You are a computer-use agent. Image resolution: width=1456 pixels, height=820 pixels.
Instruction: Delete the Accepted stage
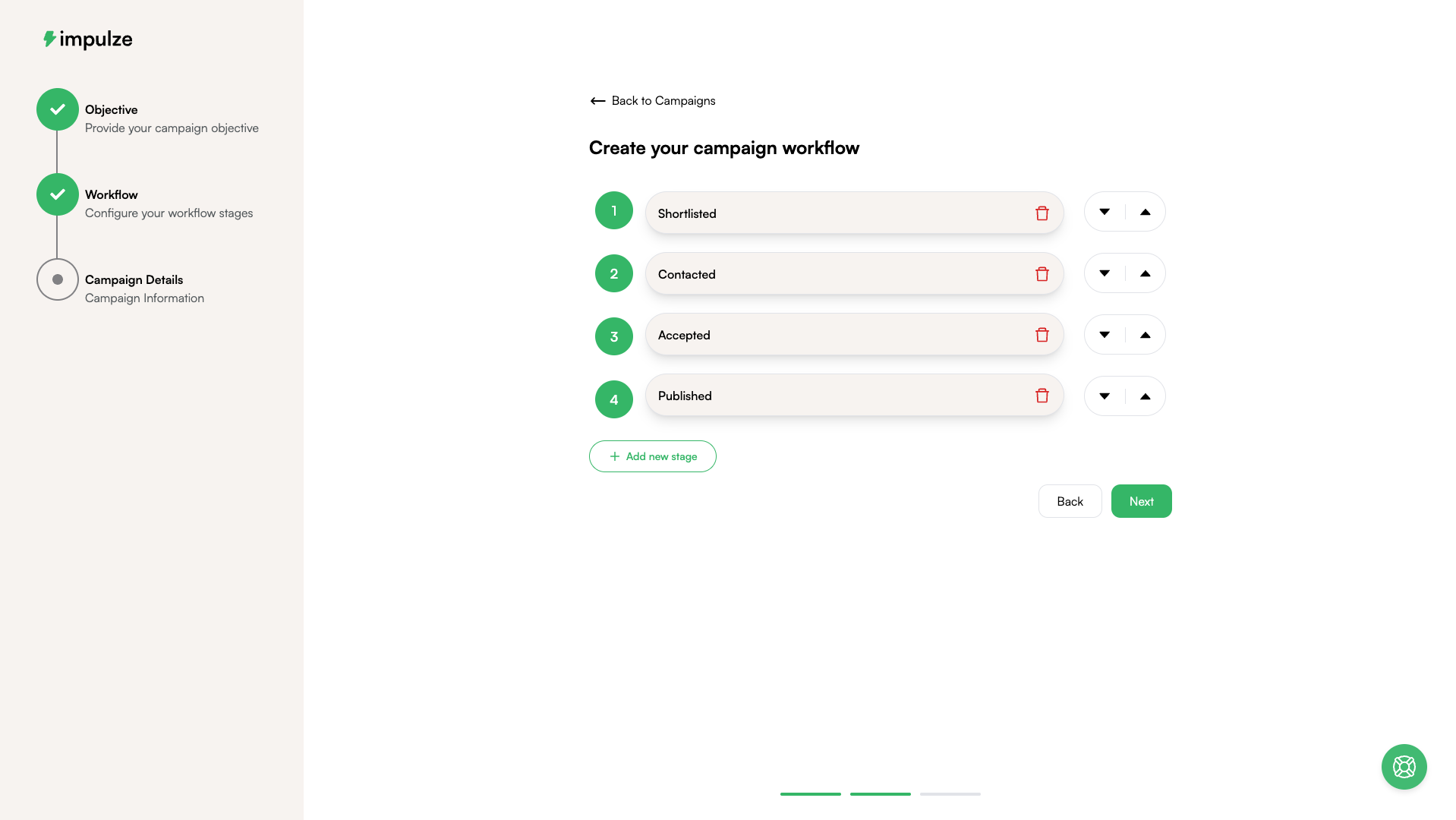[x=1042, y=334]
